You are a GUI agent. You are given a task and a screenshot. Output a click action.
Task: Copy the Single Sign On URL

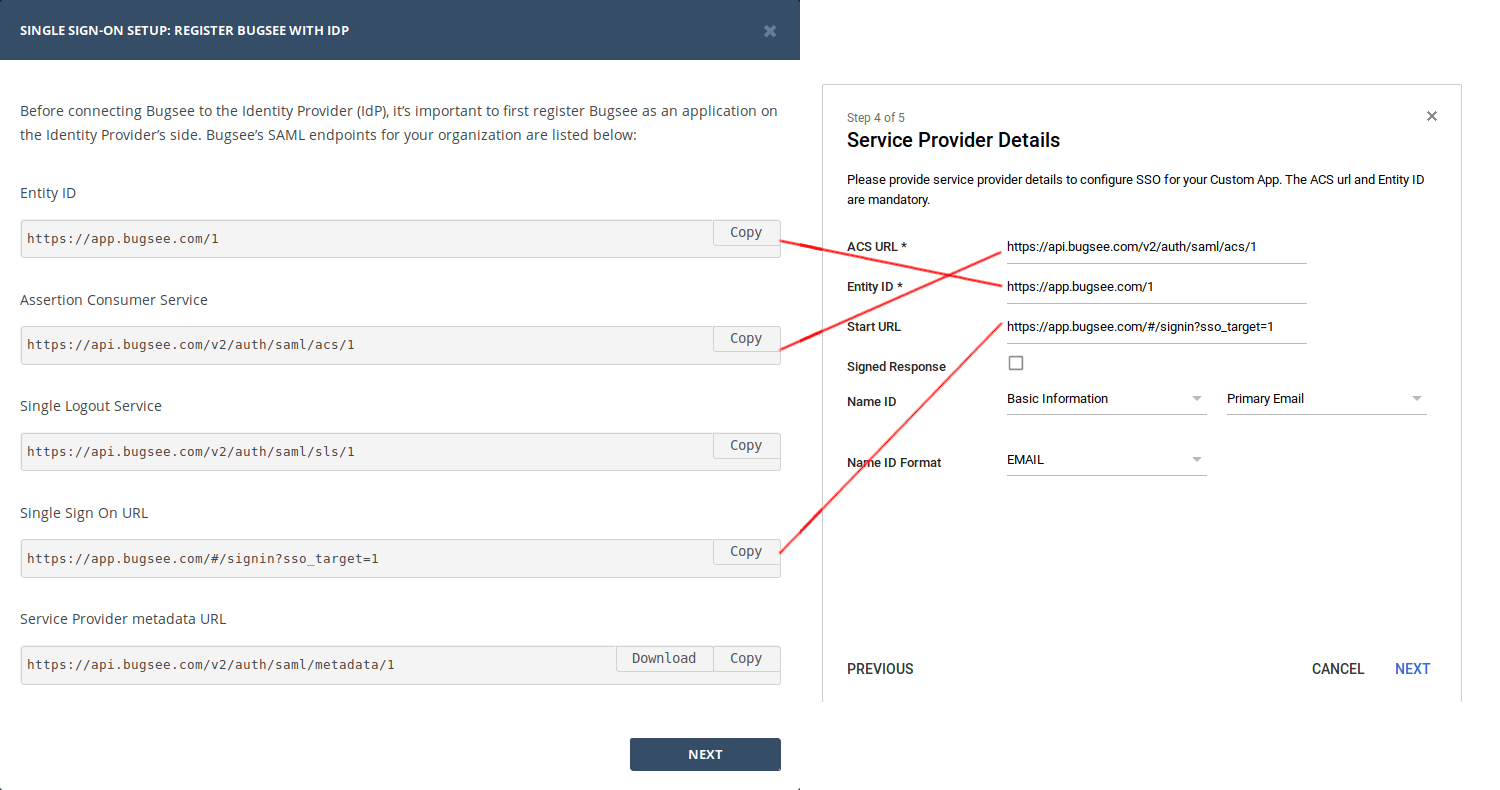point(745,552)
